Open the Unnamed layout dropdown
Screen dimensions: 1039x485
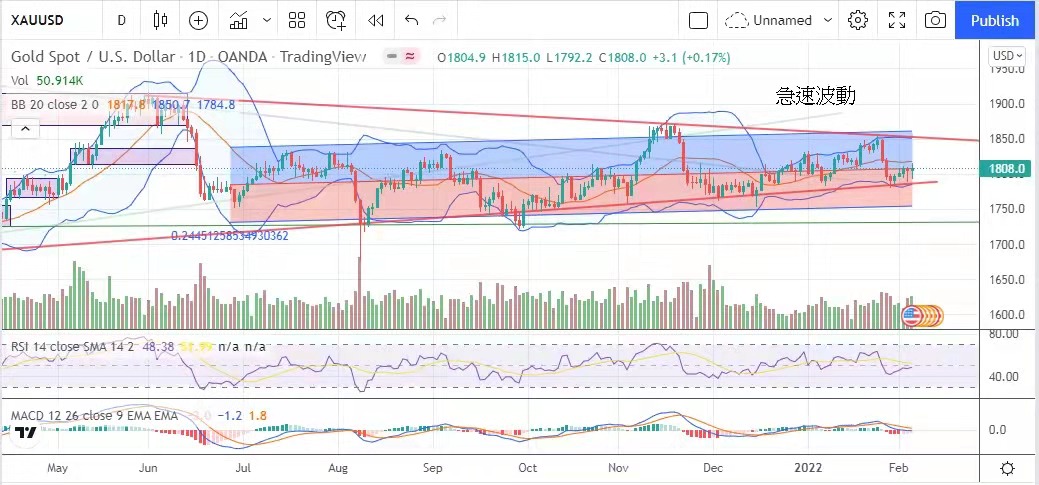780,20
